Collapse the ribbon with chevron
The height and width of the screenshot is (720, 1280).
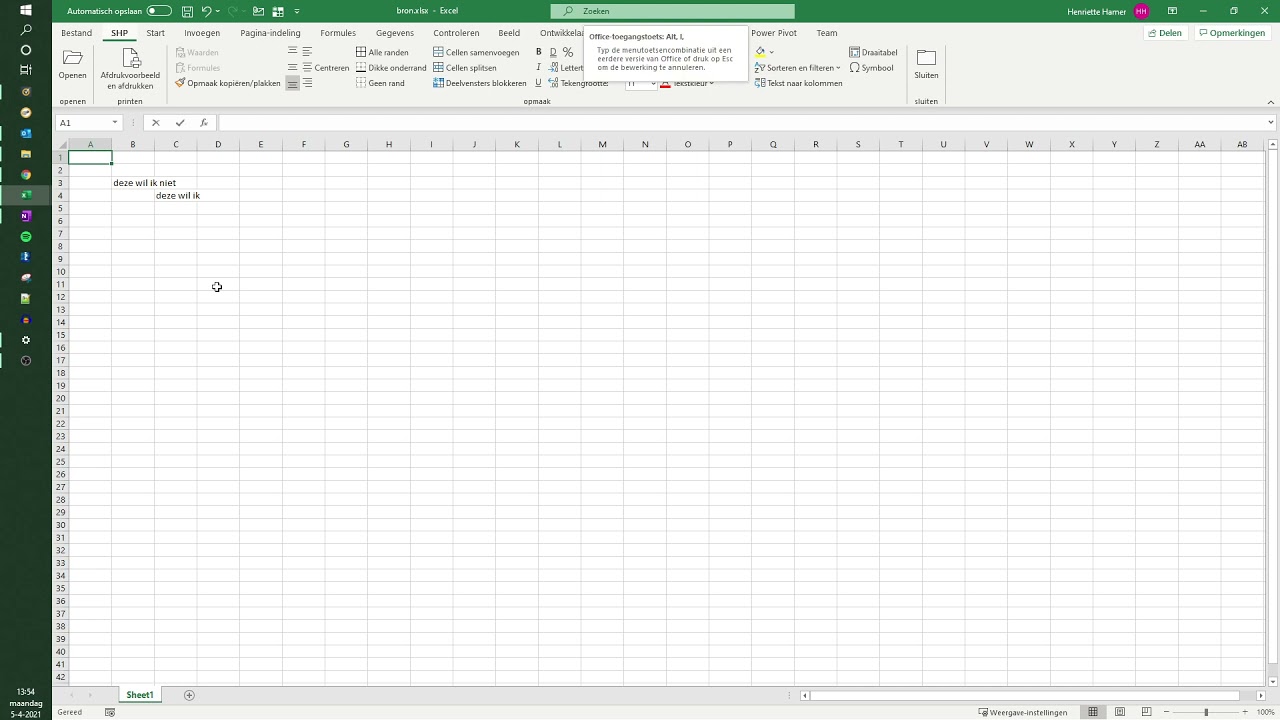click(1271, 102)
